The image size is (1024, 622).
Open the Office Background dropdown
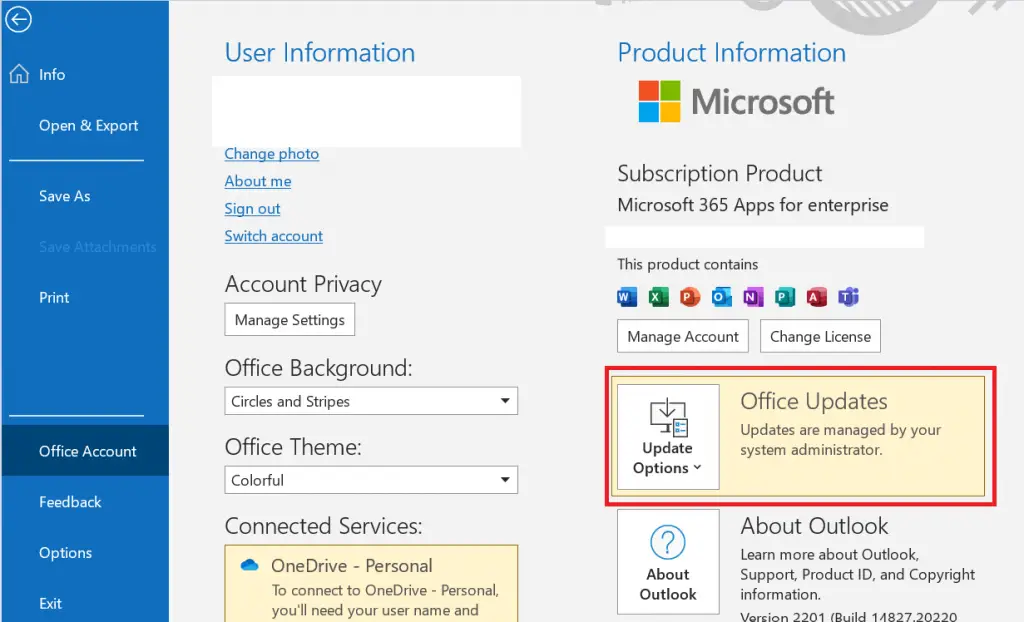click(x=371, y=401)
